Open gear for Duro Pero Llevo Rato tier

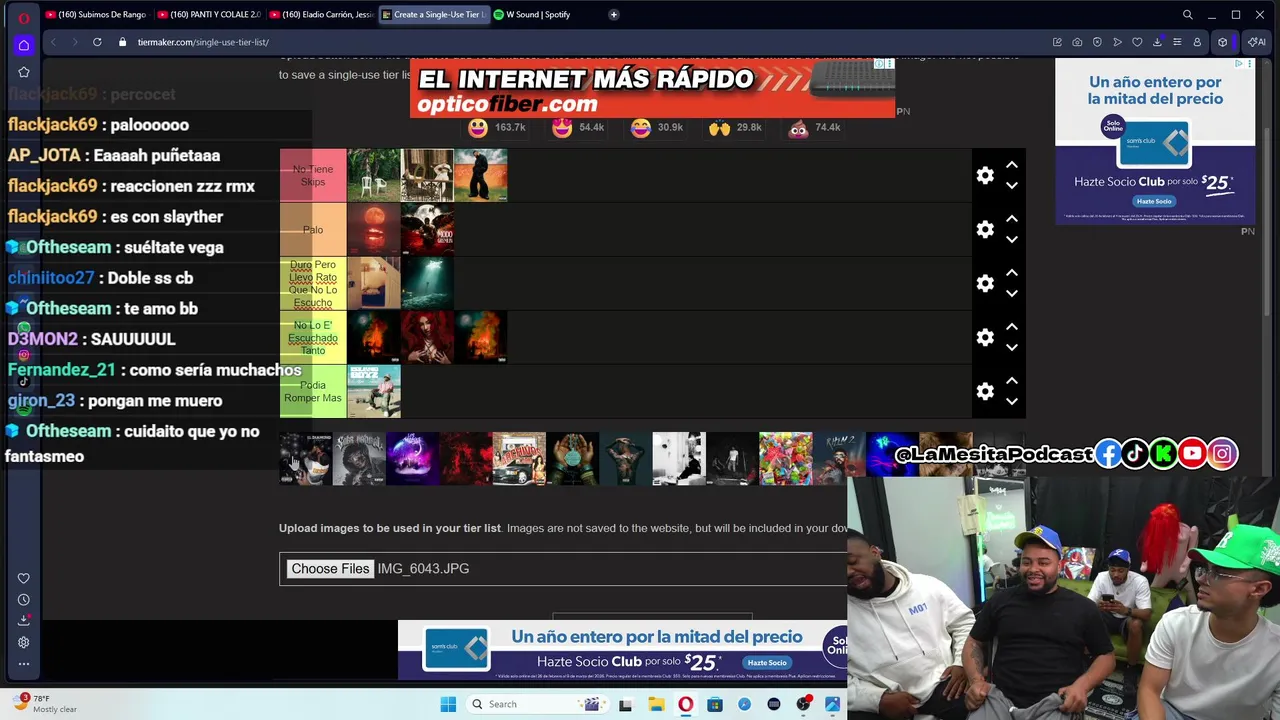pos(985,283)
